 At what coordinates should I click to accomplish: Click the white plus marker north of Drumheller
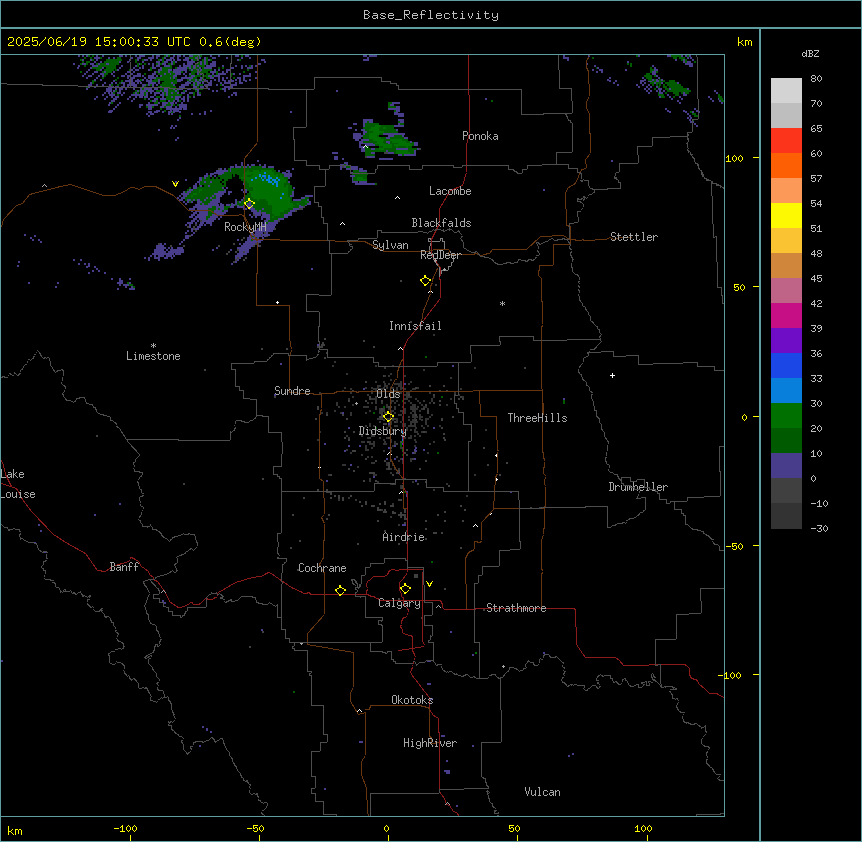612,375
